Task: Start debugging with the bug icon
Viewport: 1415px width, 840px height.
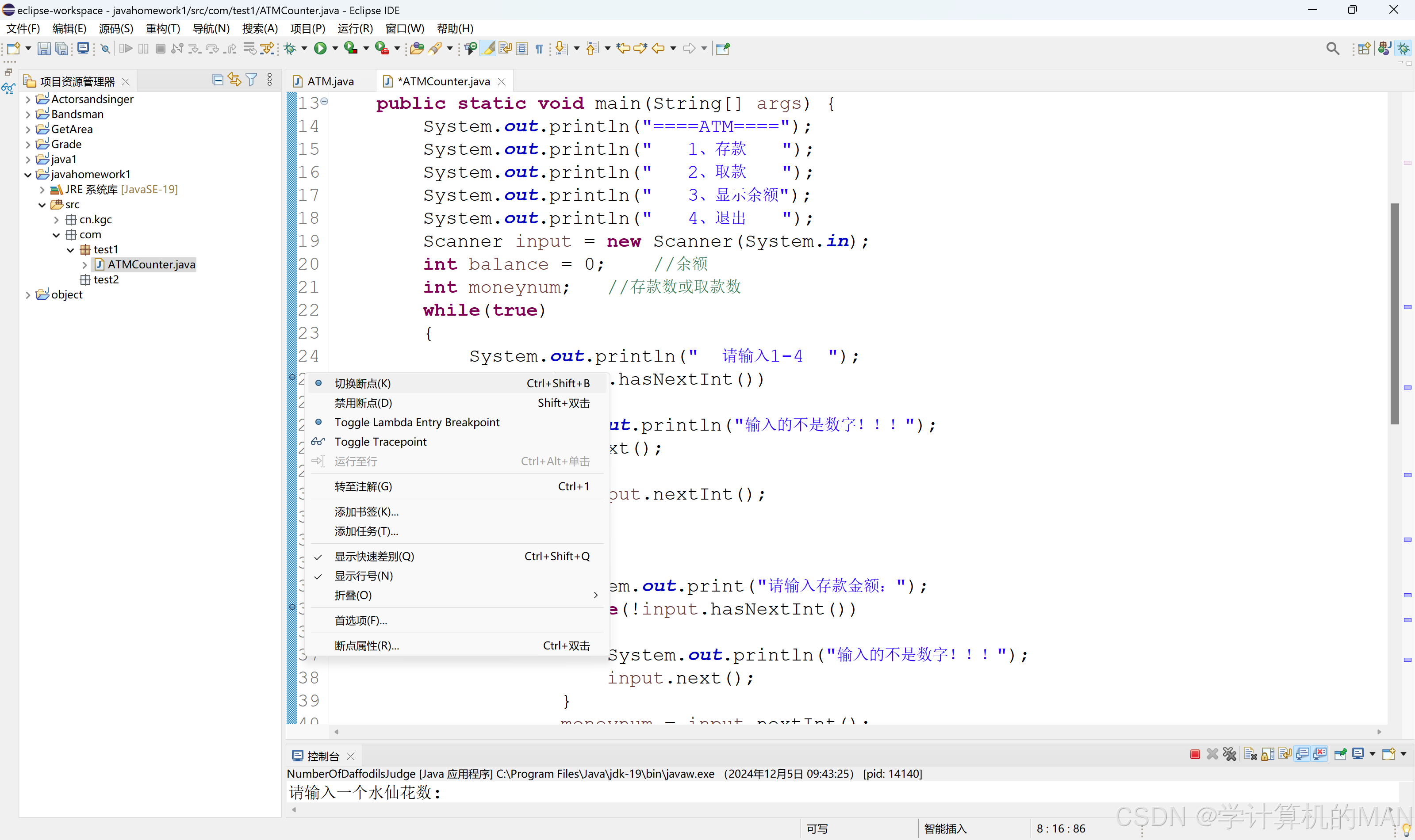Action: 290,48
